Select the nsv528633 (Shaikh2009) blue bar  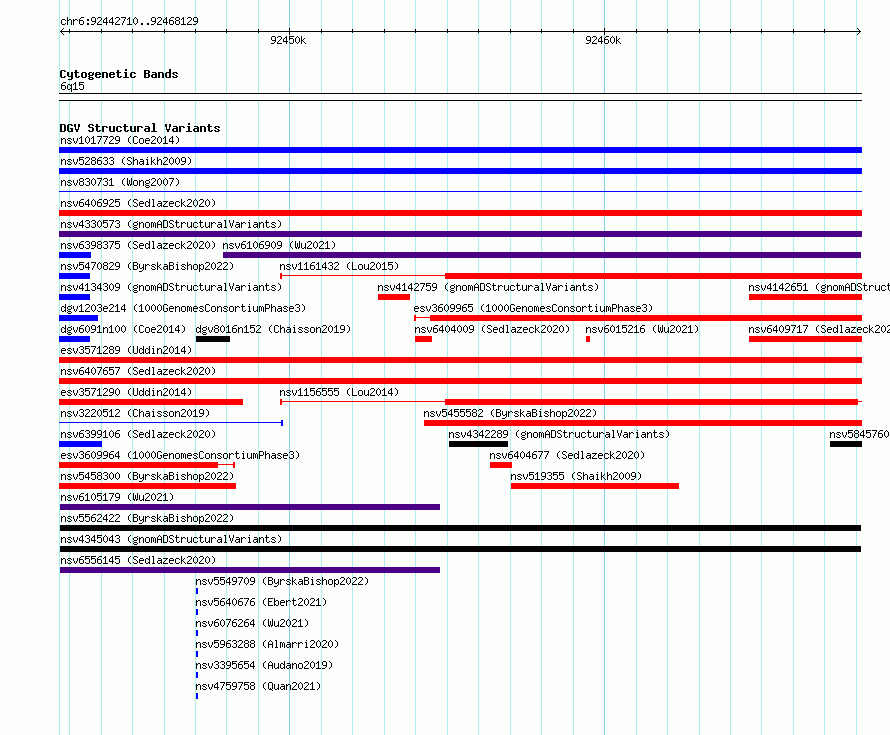[460, 171]
